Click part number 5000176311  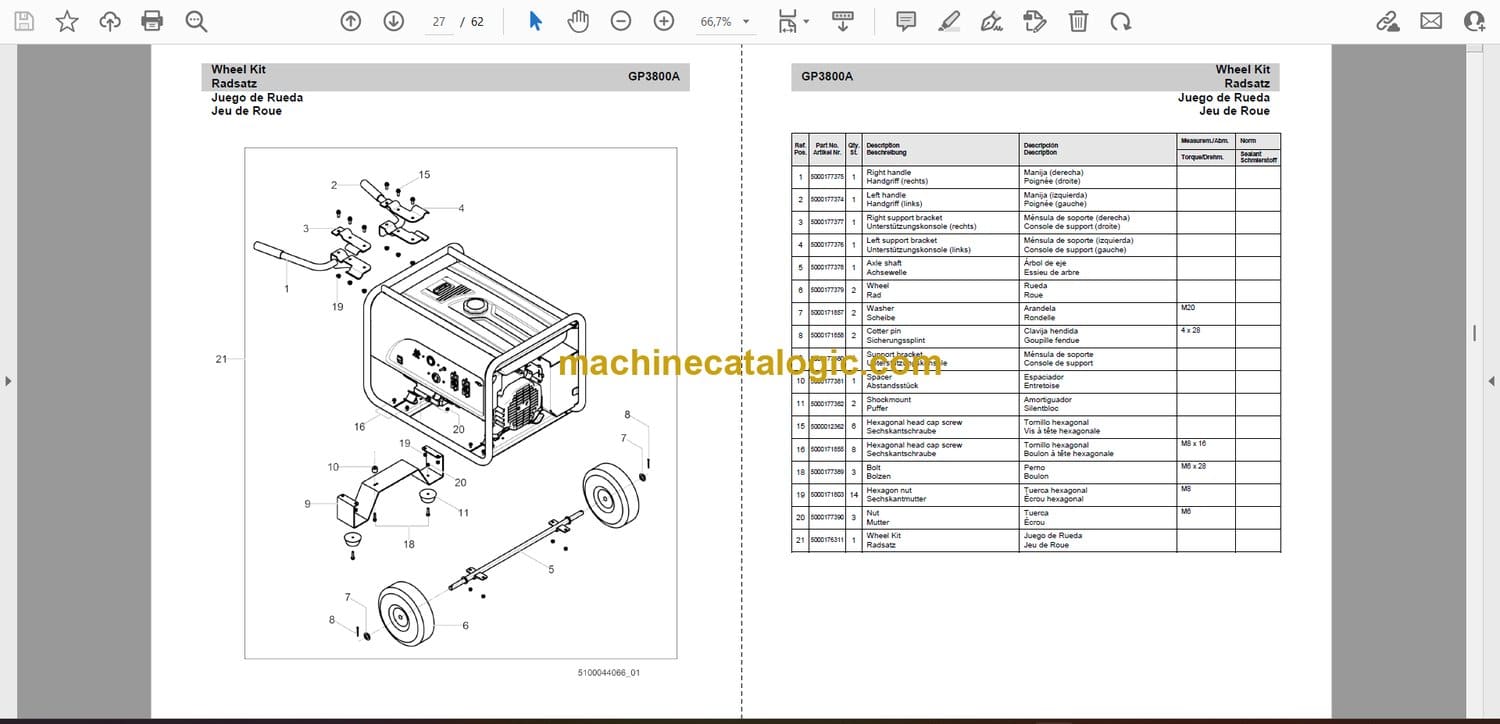pyautogui.click(x=827, y=540)
